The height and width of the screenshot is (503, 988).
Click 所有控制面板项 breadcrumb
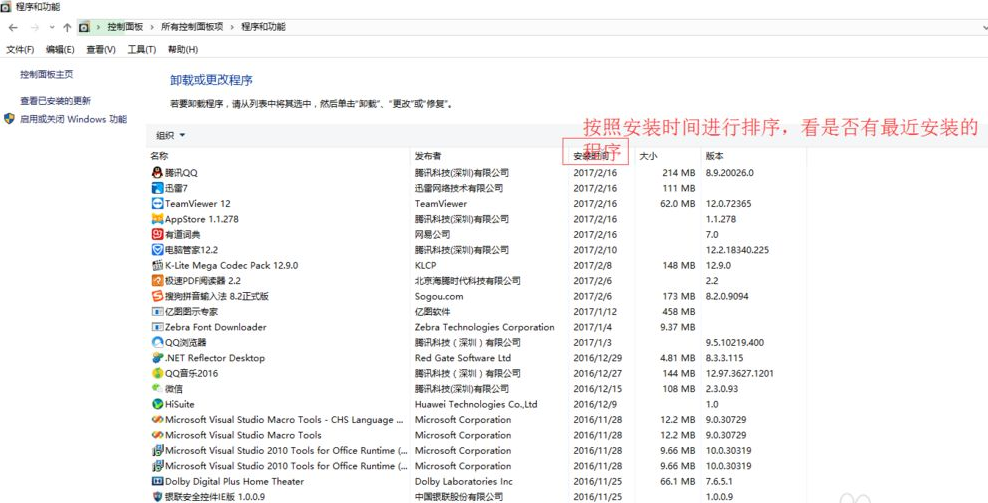192,27
